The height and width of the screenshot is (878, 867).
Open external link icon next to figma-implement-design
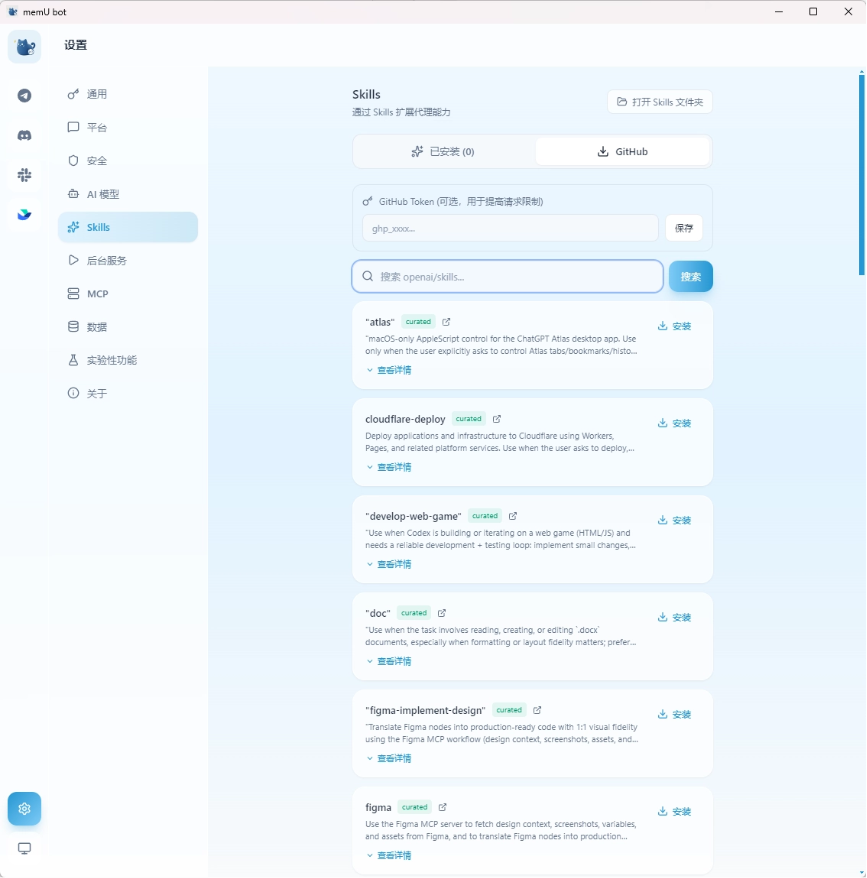click(x=537, y=710)
